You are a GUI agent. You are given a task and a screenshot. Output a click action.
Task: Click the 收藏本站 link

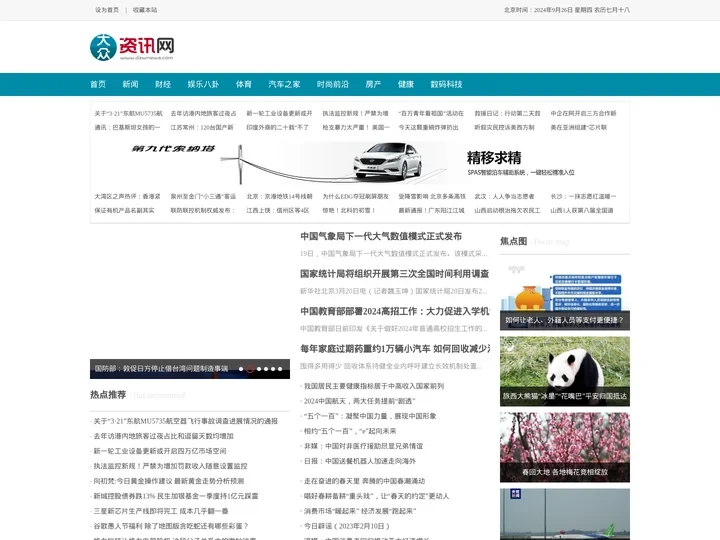point(145,10)
